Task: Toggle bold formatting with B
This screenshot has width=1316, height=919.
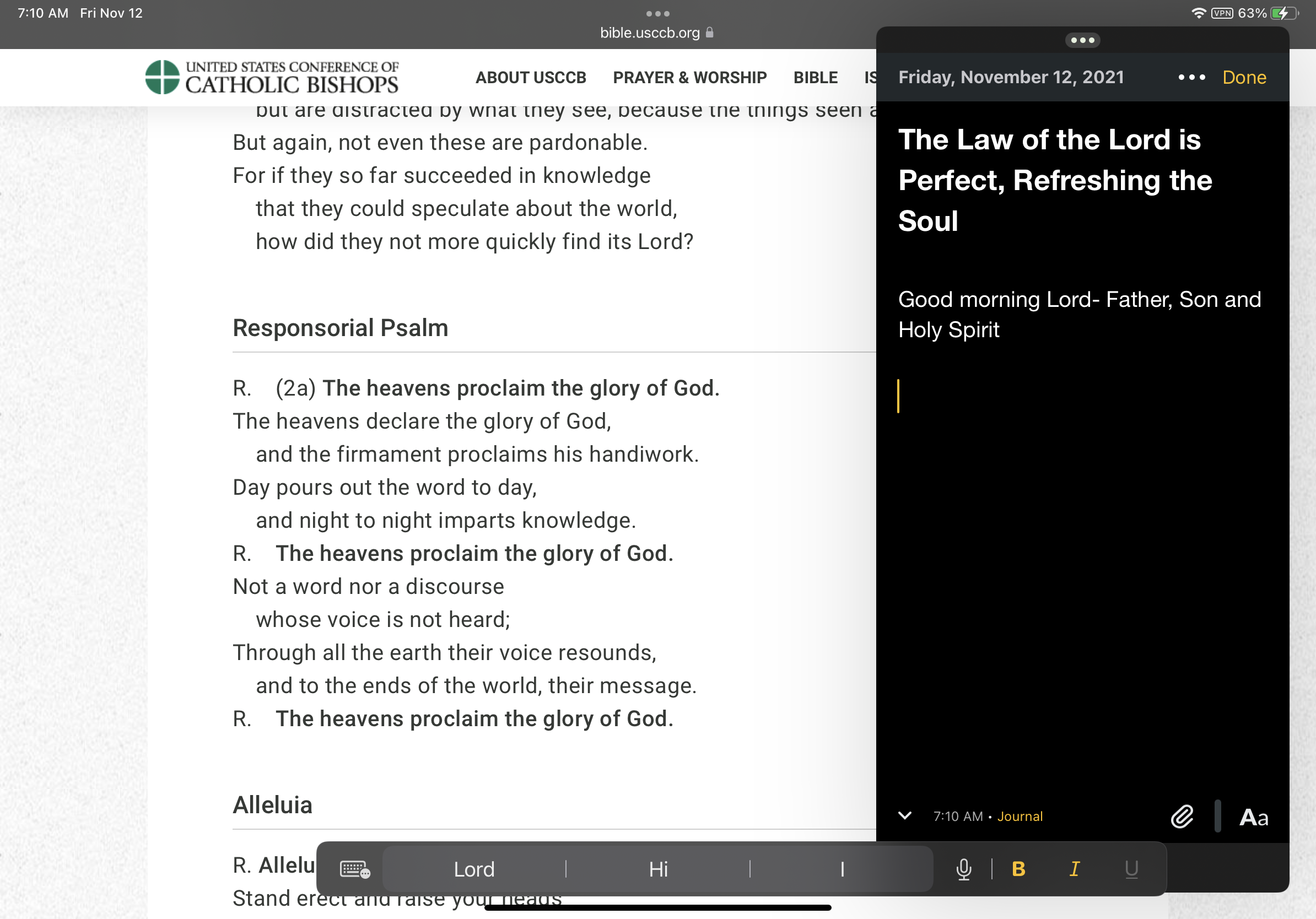Action: click(x=1018, y=869)
